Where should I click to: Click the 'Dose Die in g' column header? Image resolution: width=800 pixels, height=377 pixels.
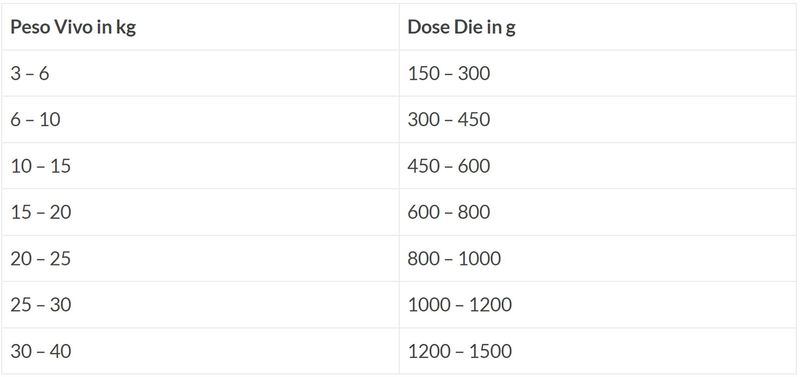[x=597, y=27]
